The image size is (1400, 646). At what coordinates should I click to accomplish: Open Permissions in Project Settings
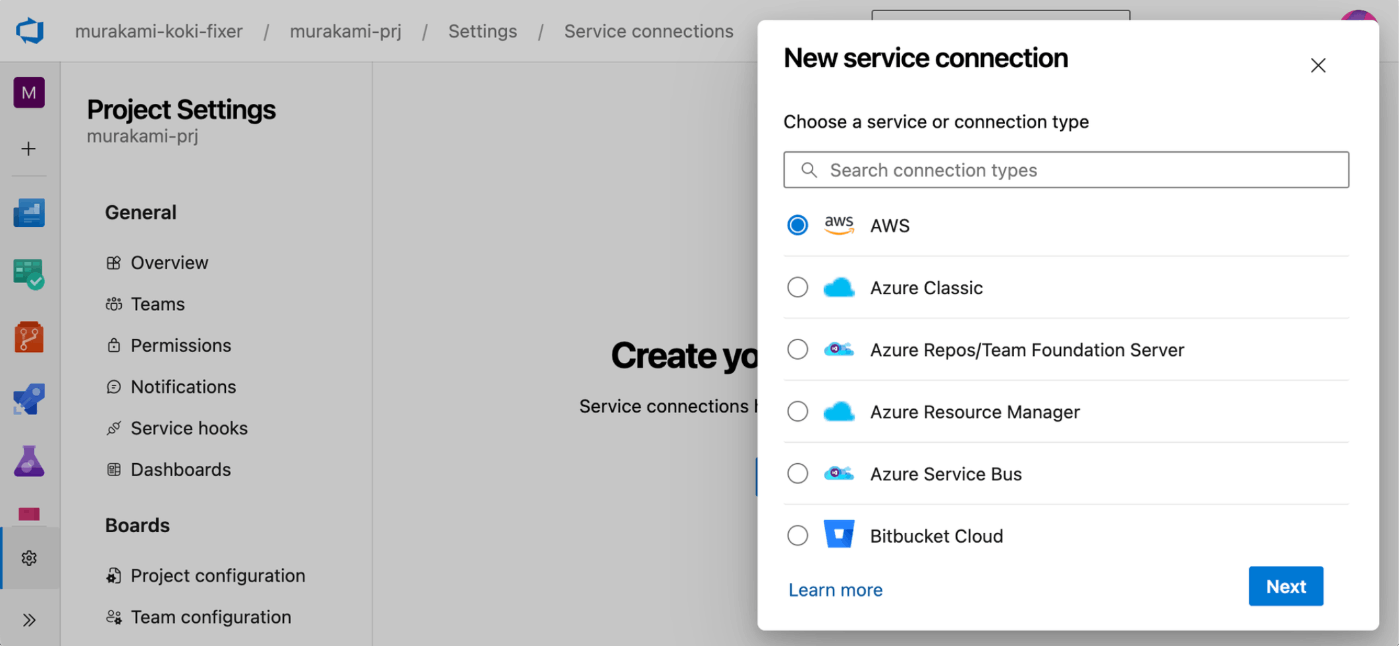click(x=181, y=345)
